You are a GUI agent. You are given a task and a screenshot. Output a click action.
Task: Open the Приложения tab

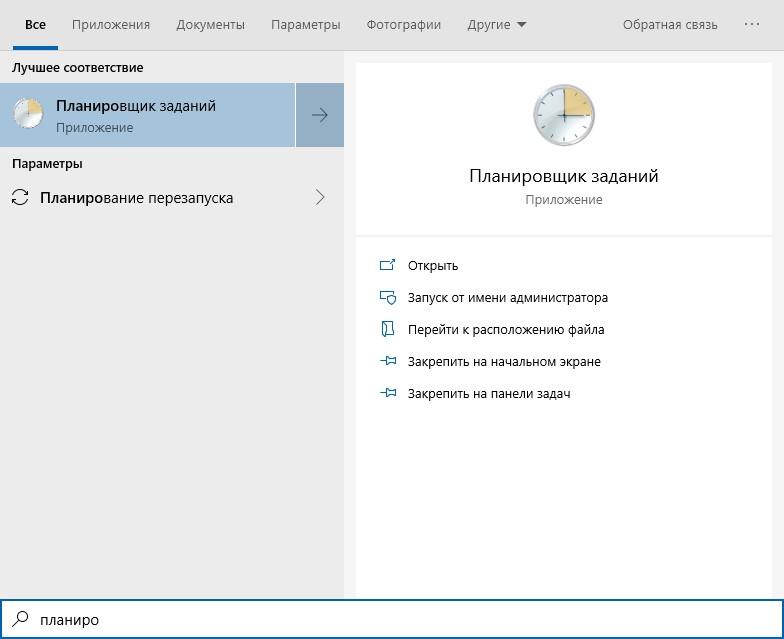point(110,24)
